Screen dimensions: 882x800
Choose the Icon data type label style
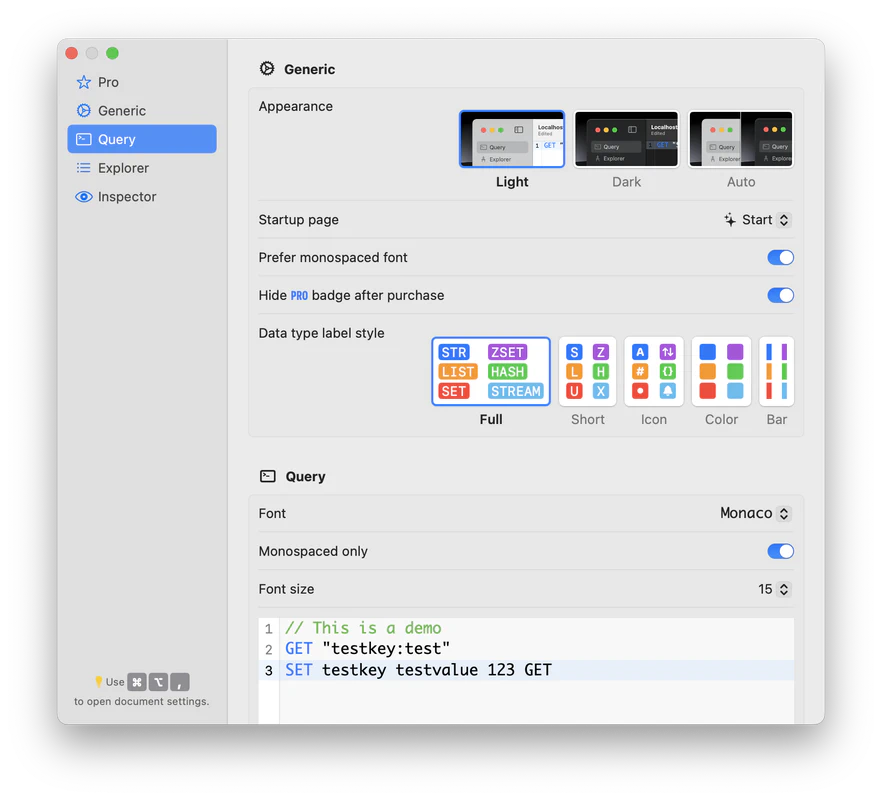(654, 371)
